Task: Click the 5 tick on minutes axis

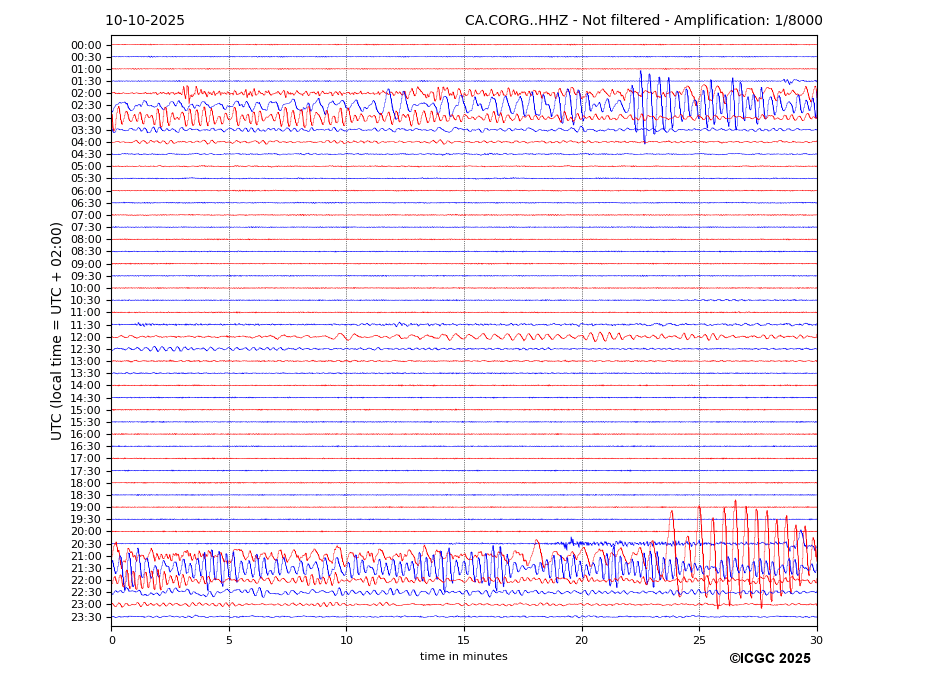Action: tap(229, 640)
